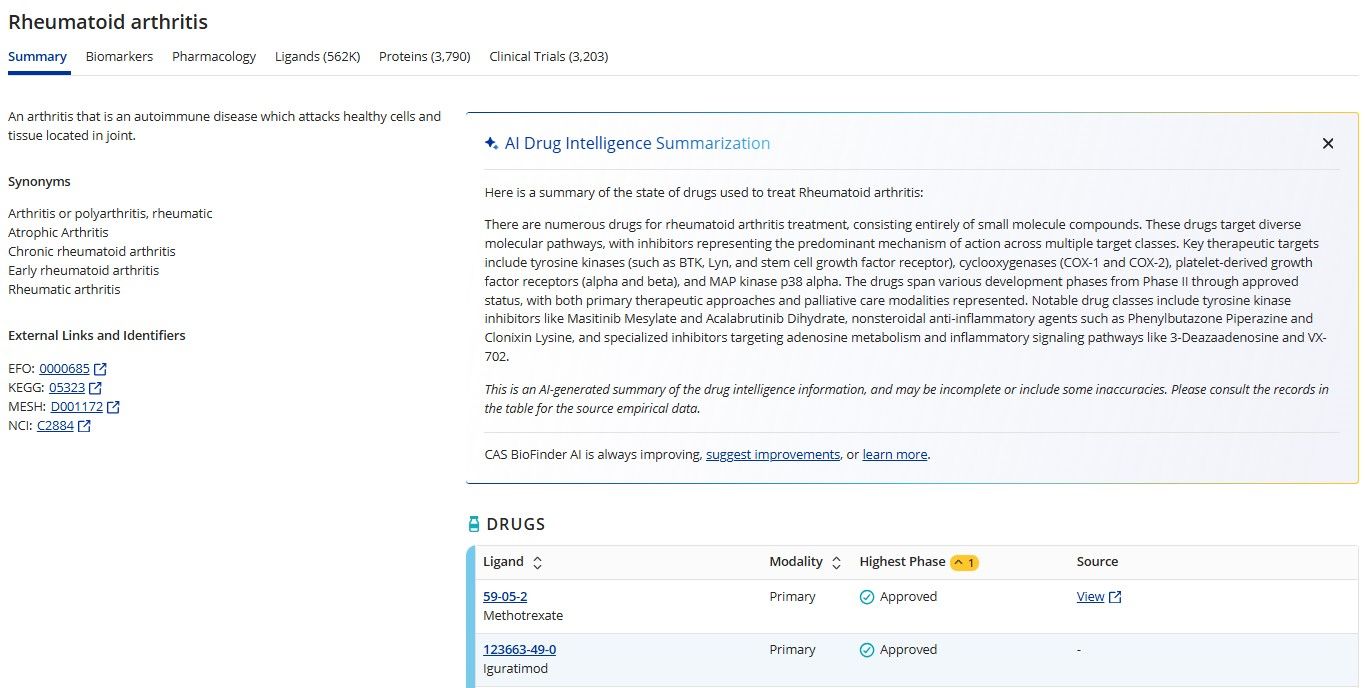The height and width of the screenshot is (688, 1369).
Task: Open the Iguratimod ligand 123663-49-0 link
Action: (x=519, y=650)
